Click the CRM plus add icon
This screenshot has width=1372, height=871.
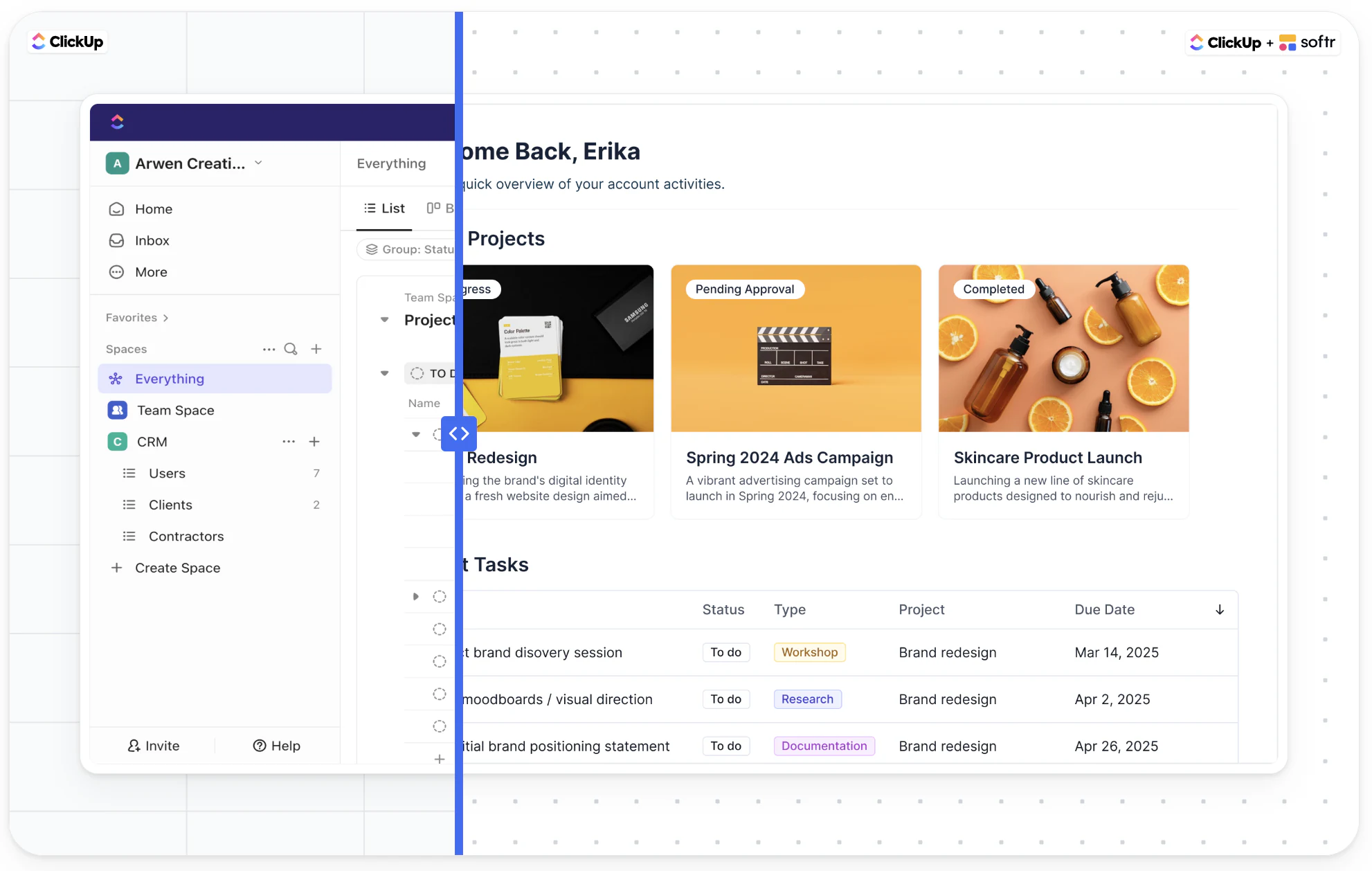coord(314,442)
